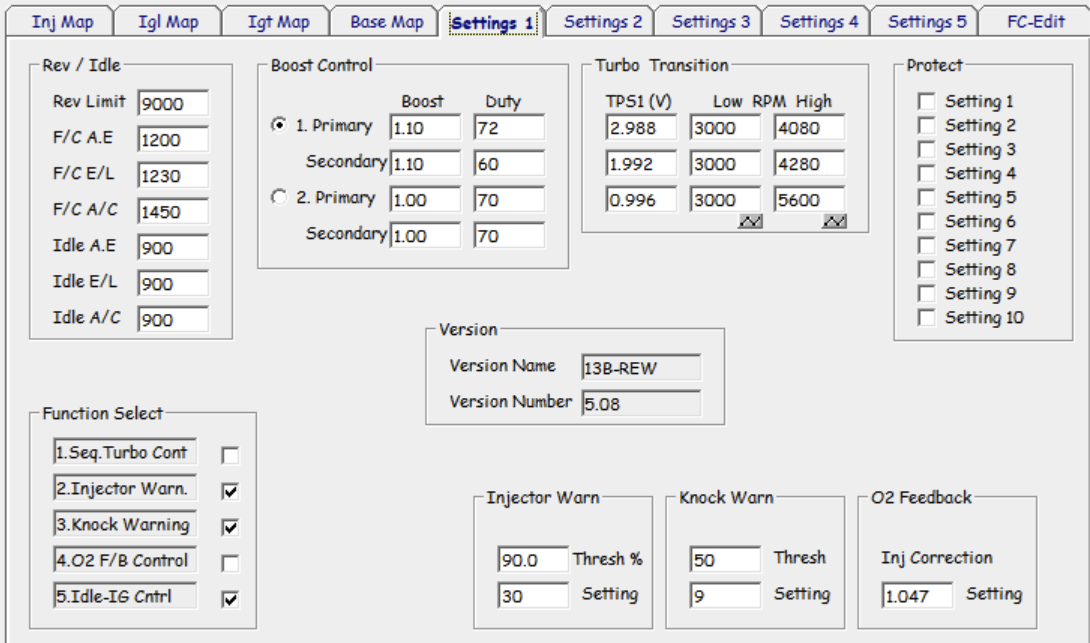
Task: Enable the Seq.Turbo Cont function checkbox
Action: pos(230,456)
